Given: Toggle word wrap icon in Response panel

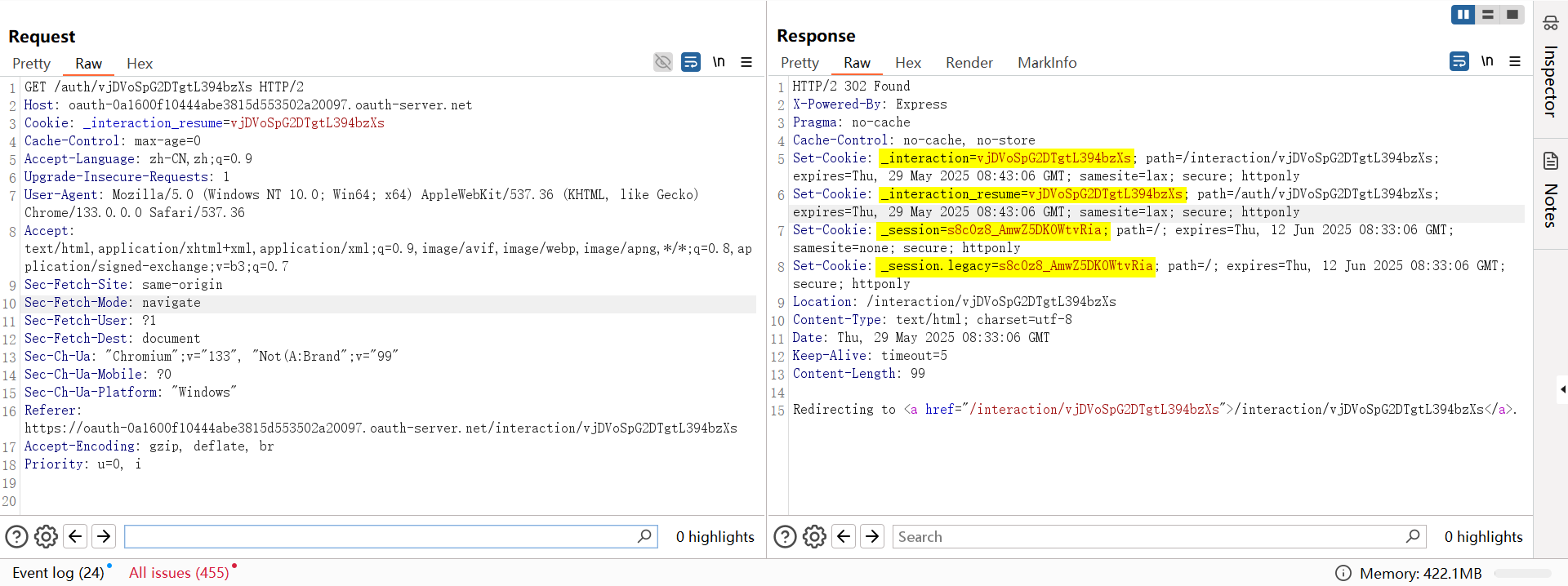Looking at the screenshot, I should point(1459,61).
